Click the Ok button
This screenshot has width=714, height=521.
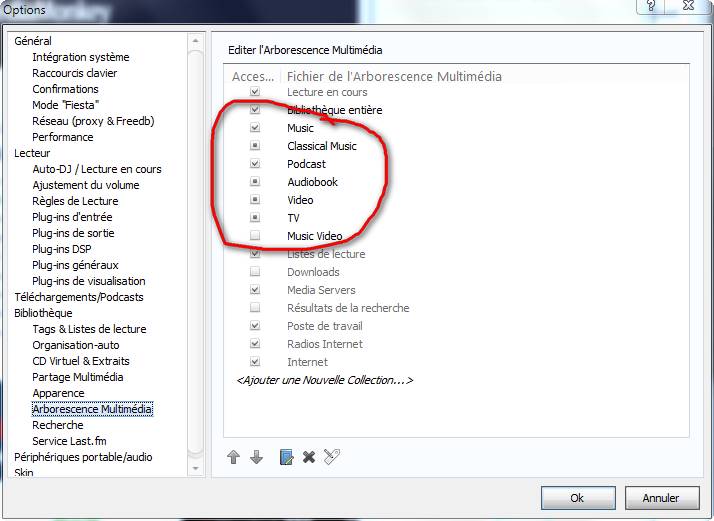tap(577, 498)
